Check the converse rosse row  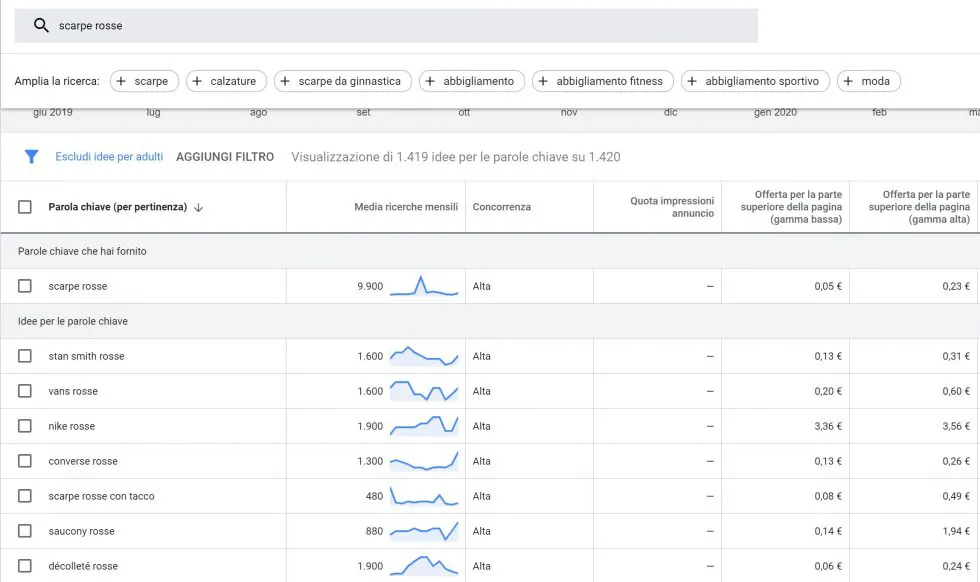(x=25, y=461)
